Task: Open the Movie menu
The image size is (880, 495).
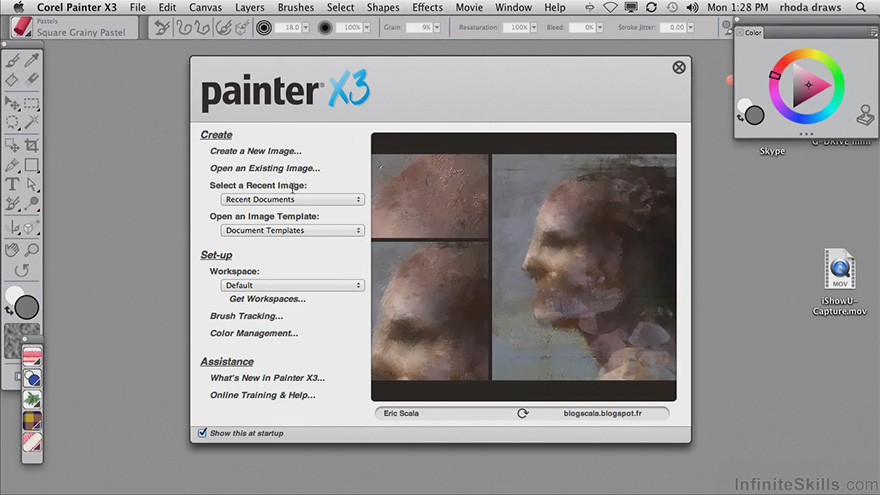Action: [x=469, y=7]
